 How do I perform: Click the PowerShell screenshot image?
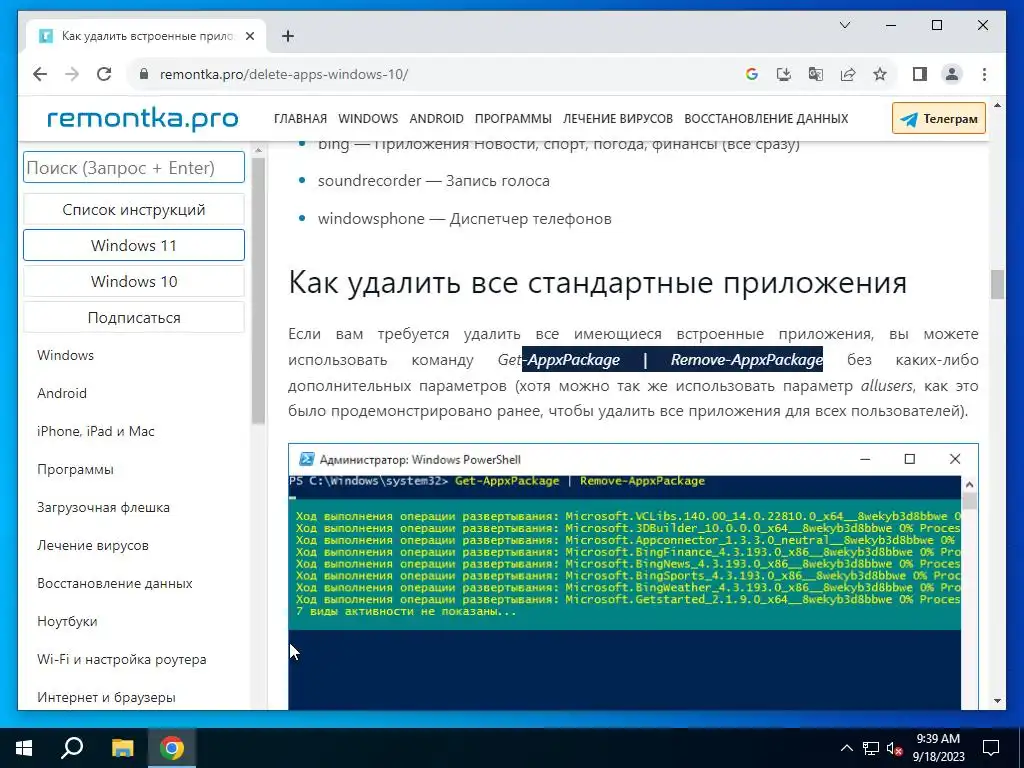coord(633,577)
